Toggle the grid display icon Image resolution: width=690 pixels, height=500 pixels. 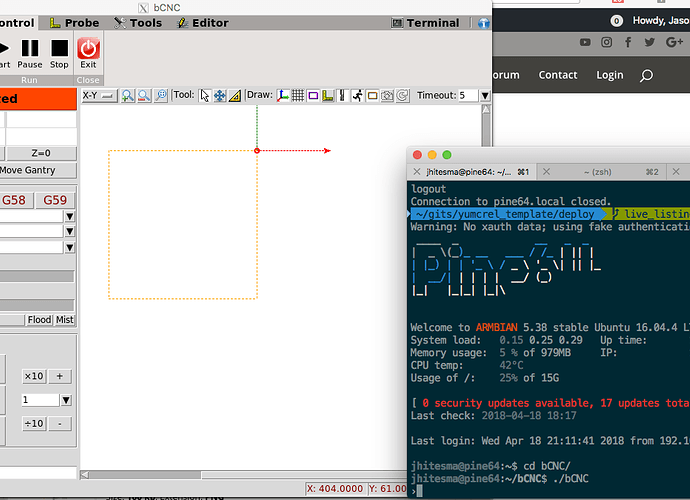pos(298,96)
